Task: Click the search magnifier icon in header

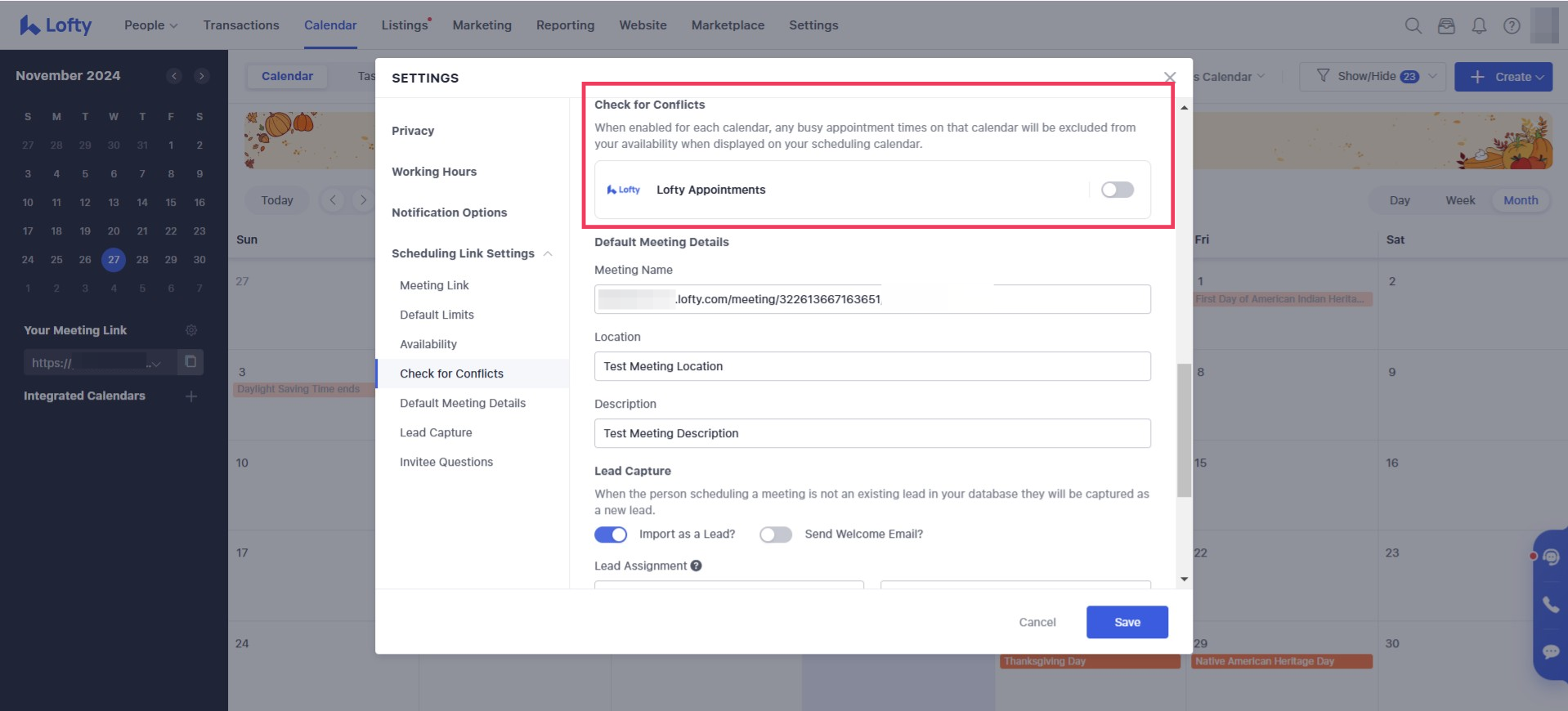Action: [x=1413, y=25]
